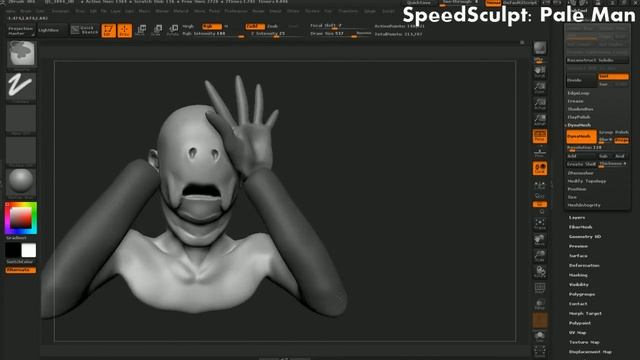This screenshot has height=360, width=640.
Task: Expand the Layers subpalette
Action: point(577,218)
